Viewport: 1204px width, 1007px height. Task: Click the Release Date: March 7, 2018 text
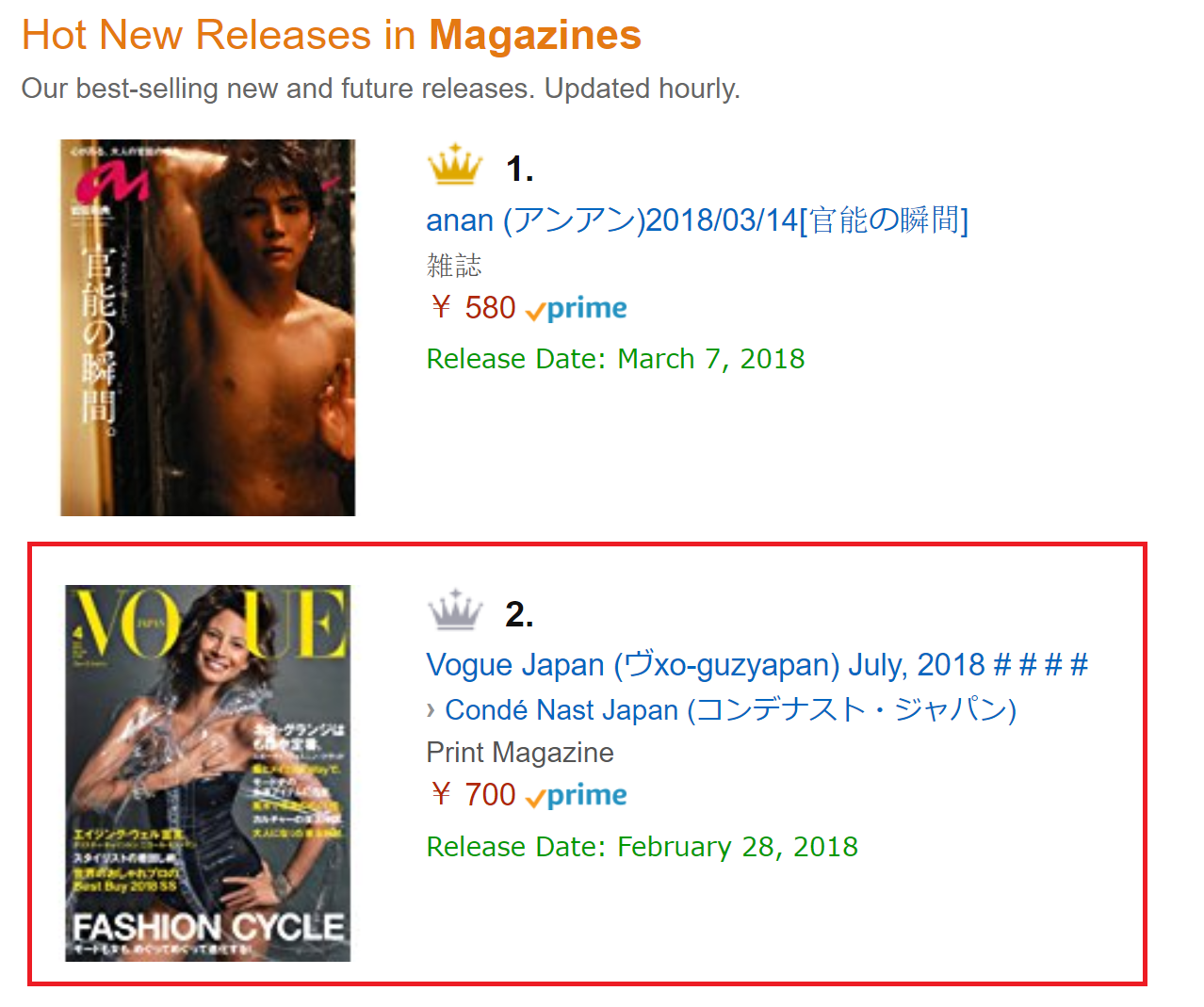pyautogui.click(x=615, y=359)
